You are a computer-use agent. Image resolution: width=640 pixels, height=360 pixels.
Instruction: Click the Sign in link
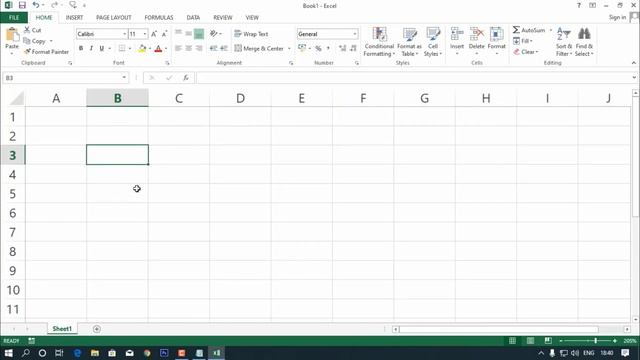[617, 17]
